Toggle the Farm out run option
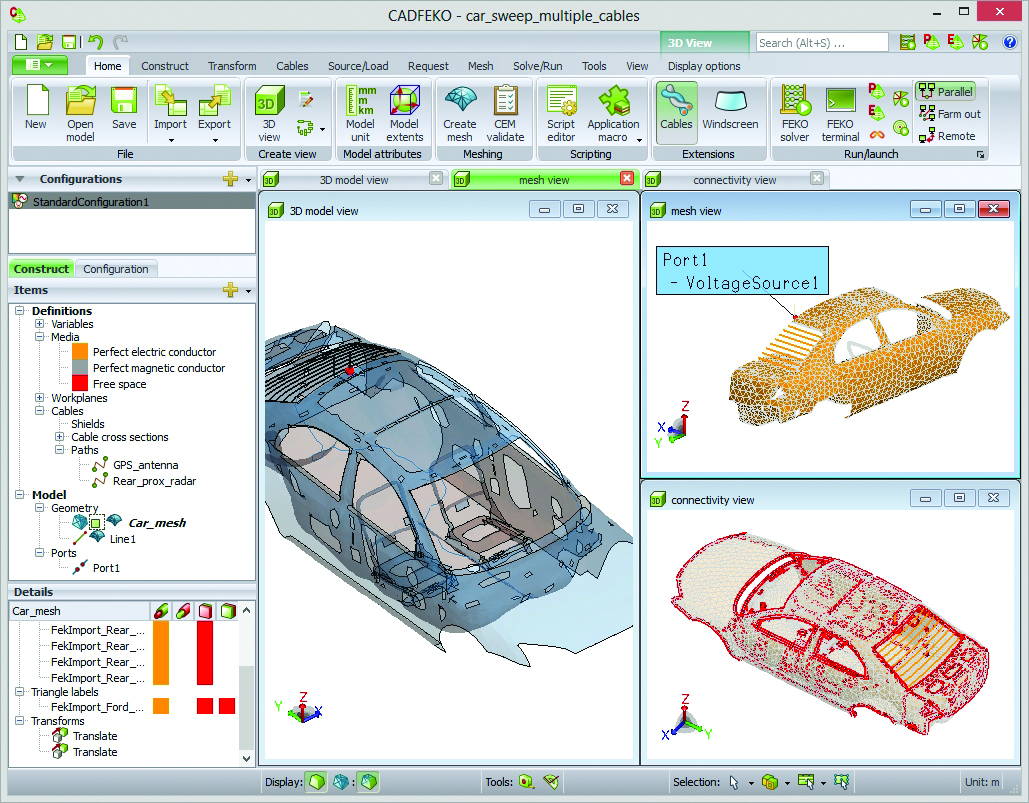Screen dimensions: 1029x803 [x=948, y=114]
